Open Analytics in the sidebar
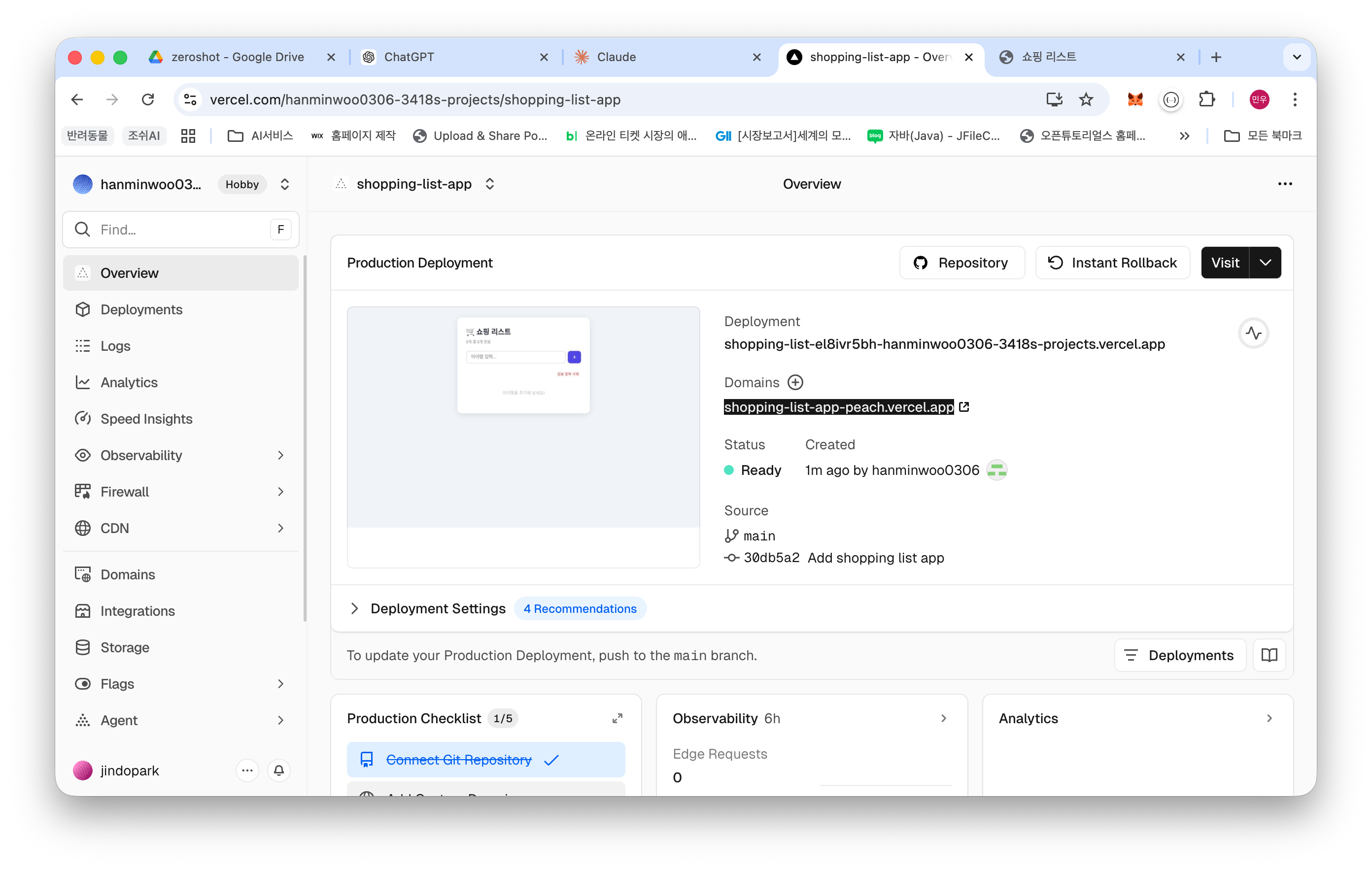Image resolution: width=1372 pixels, height=869 pixels. [x=180, y=382]
